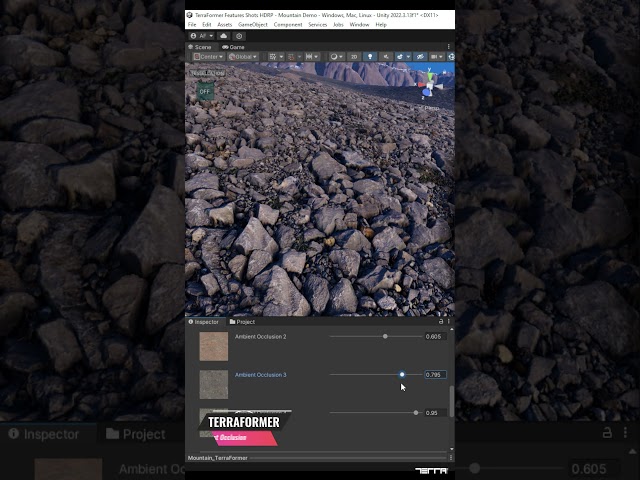The width and height of the screenshot is (640, 480).
Task: Open the version control settings icon
Action: pyautogui.click(x=239, y=36)
